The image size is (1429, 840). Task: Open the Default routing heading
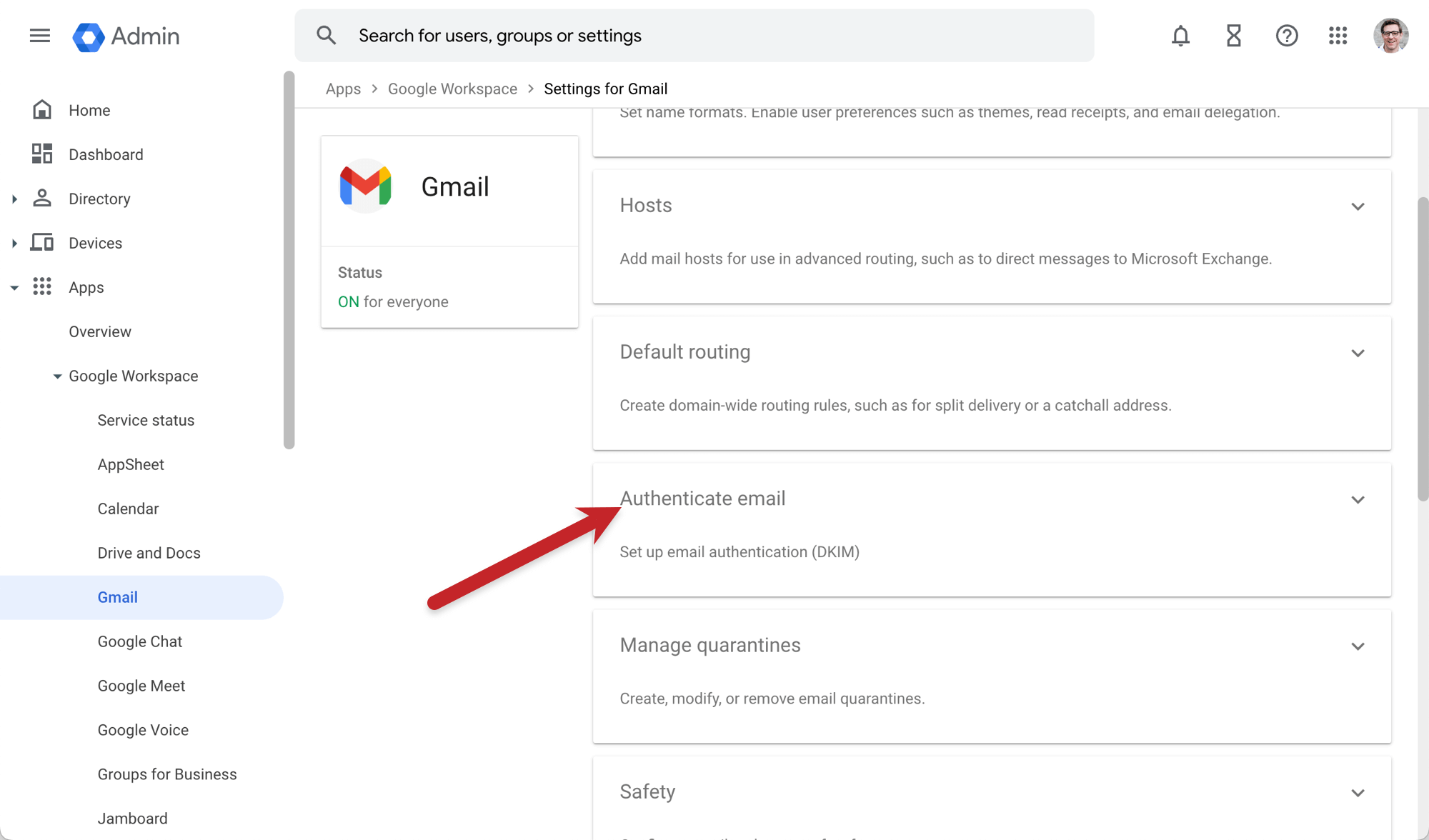pyautogui.click(x=684, y=352)
